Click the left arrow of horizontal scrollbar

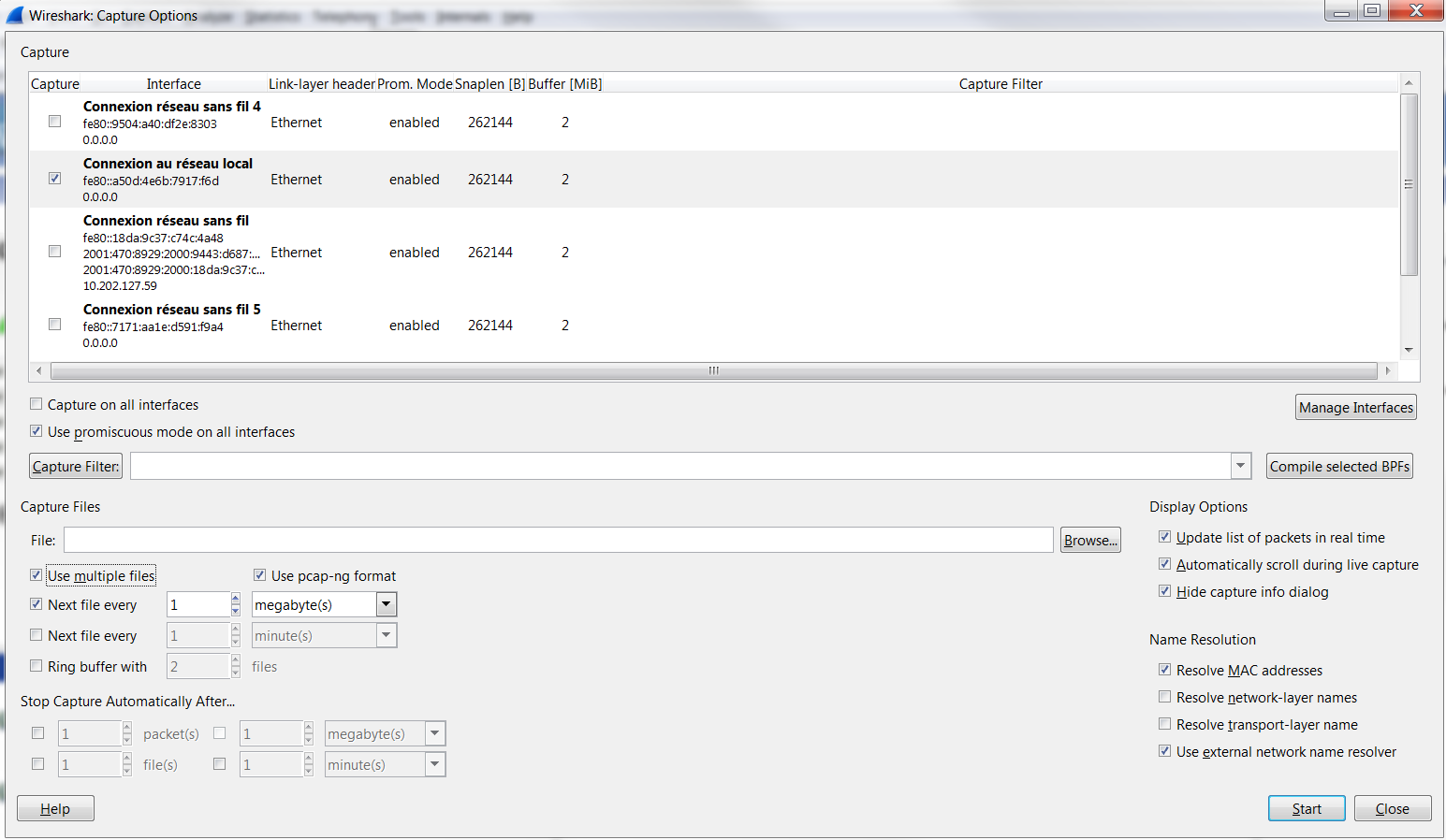pos(38,370)
